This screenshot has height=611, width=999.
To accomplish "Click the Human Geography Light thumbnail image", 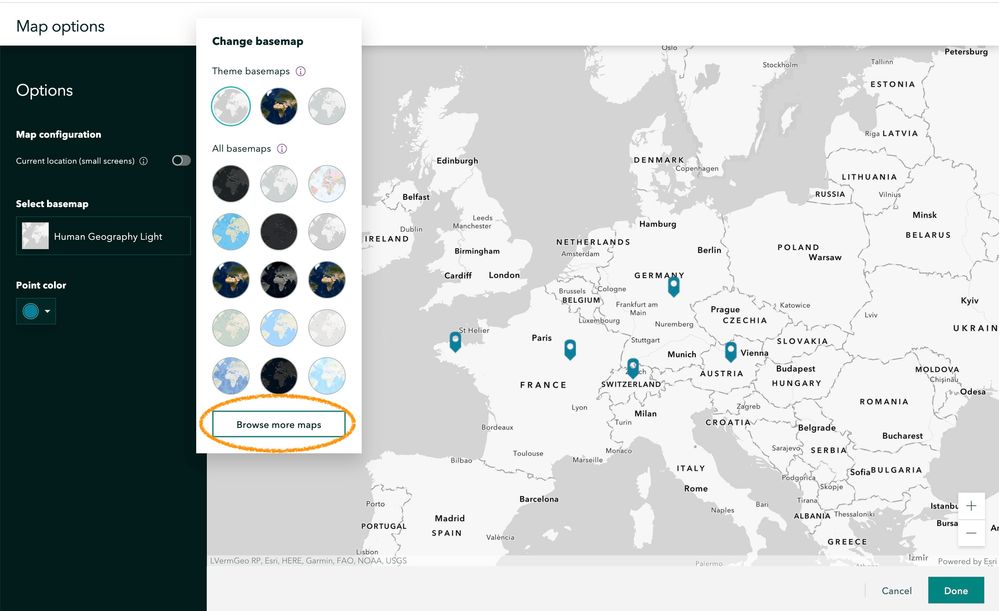I will pos(35,236).
